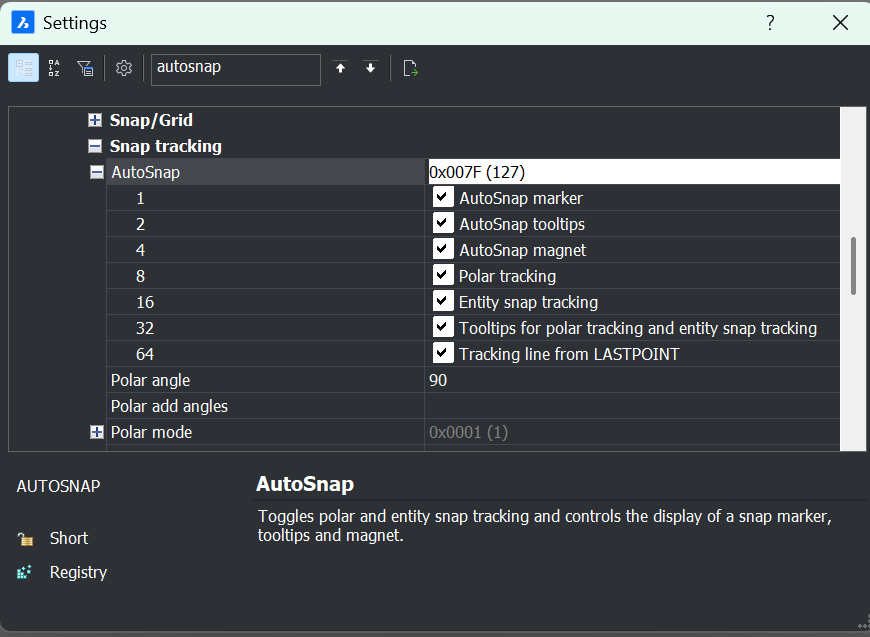This screenshot has width=870, height=637.
Task: Find previous search result arrow
Action: pyautogui.click(x=340, y=68)
